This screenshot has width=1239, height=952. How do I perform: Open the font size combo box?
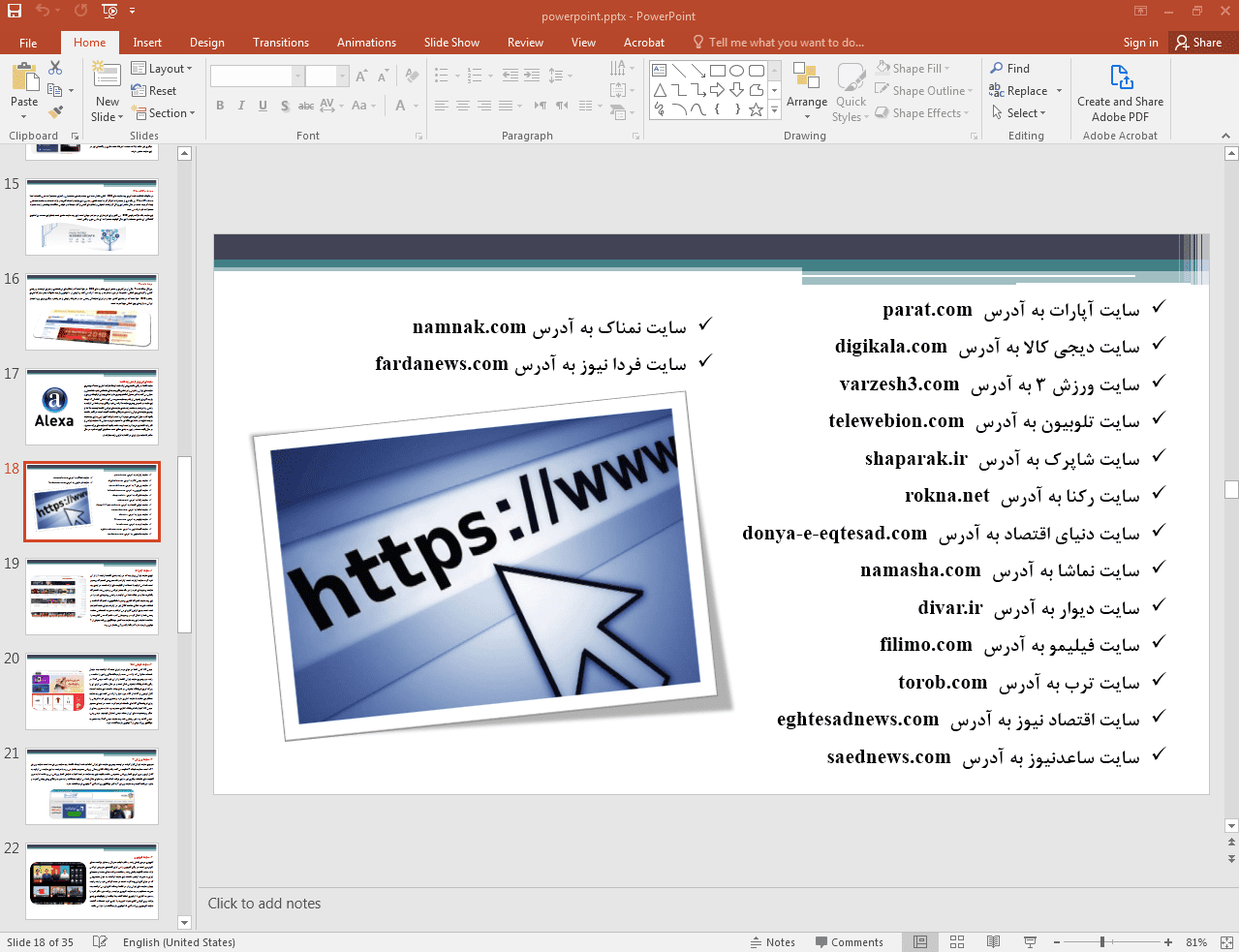click(326, 76)
